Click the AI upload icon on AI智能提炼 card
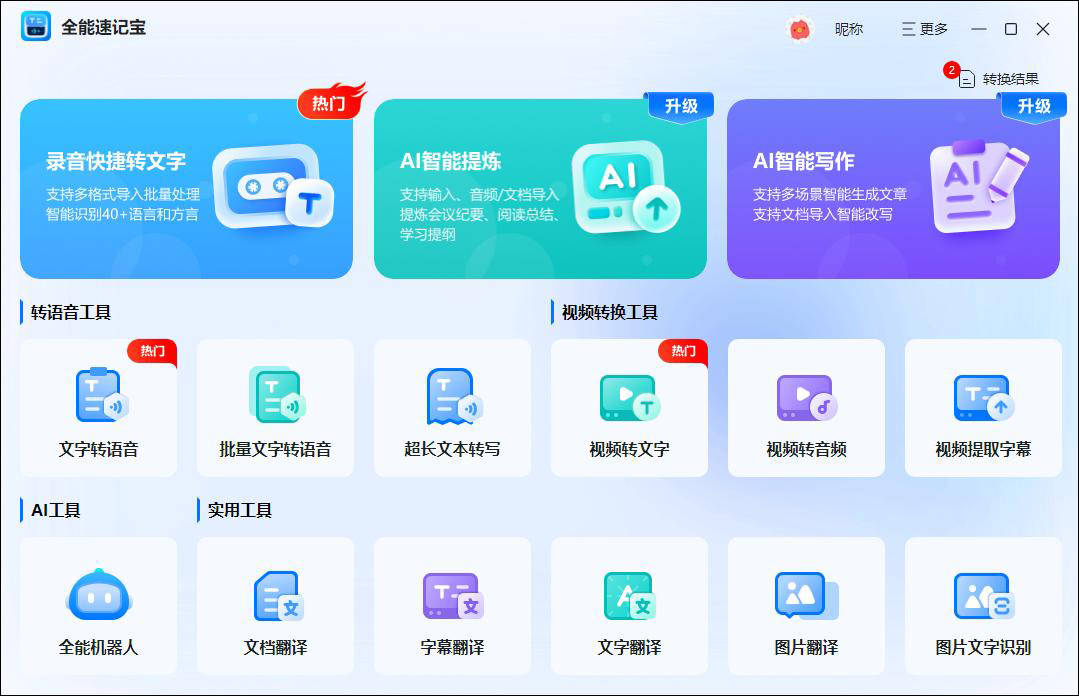Screen dimensions: 1079x696 click(x=626, y=187)
